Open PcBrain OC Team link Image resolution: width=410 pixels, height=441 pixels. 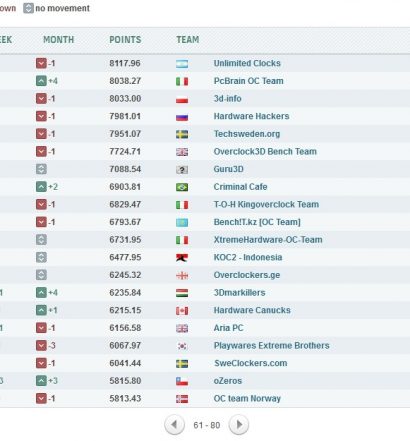point(248,81)
